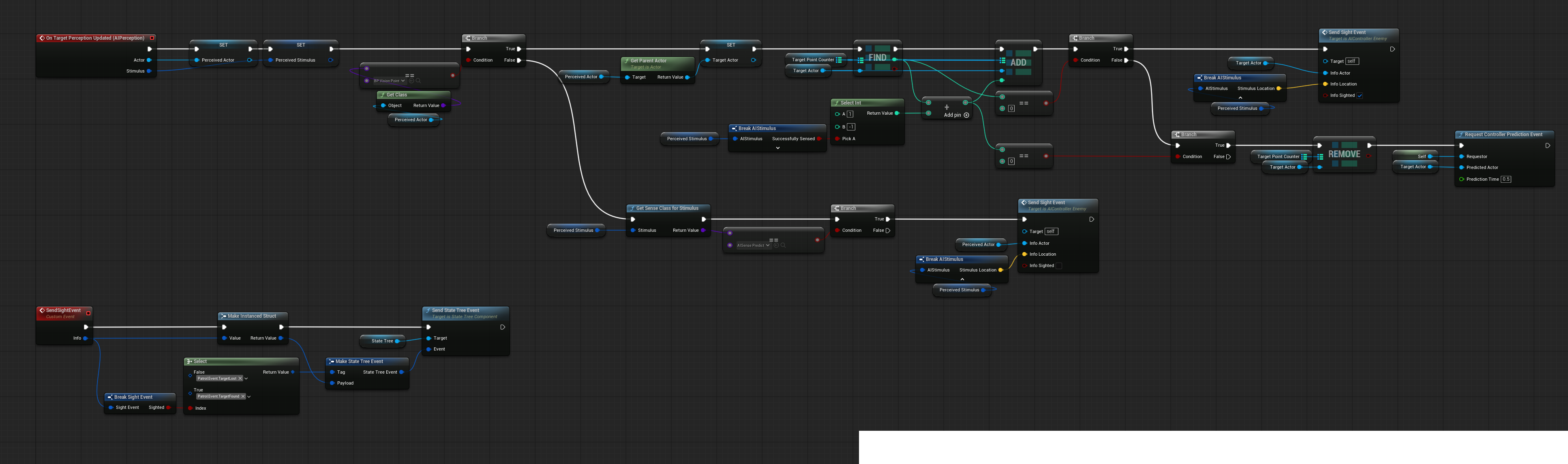The height and width of the screenshot is (464, 1568).
Task: Expand the Break AIStimulus node near Successfully Sensed
Action: coord(777,148)
